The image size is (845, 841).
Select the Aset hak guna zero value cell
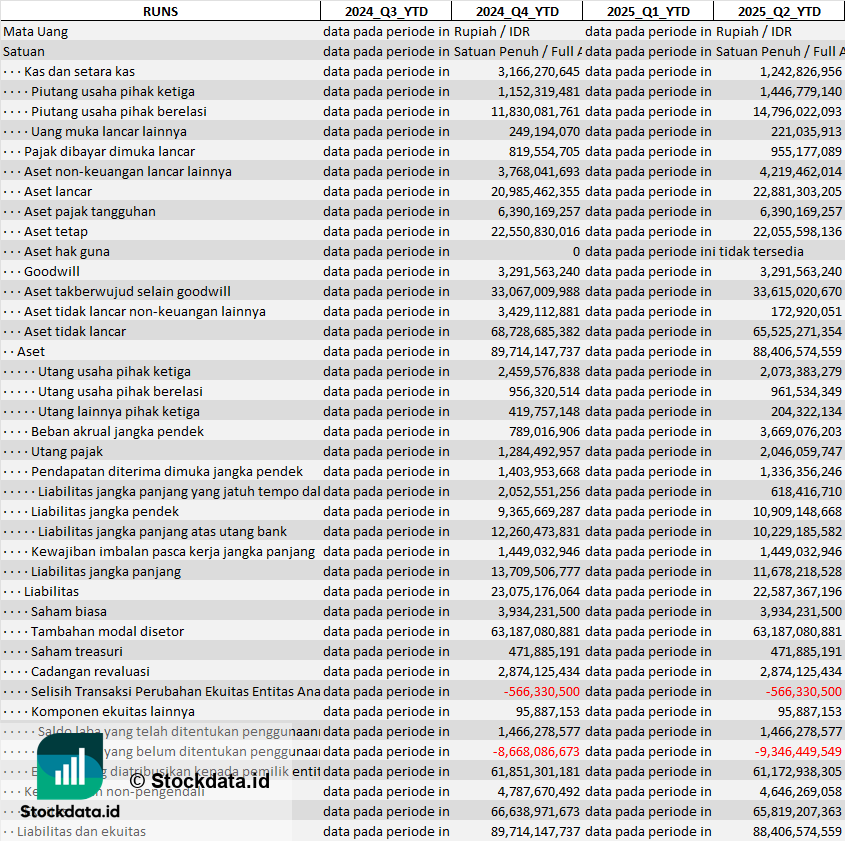click(575, 251)
